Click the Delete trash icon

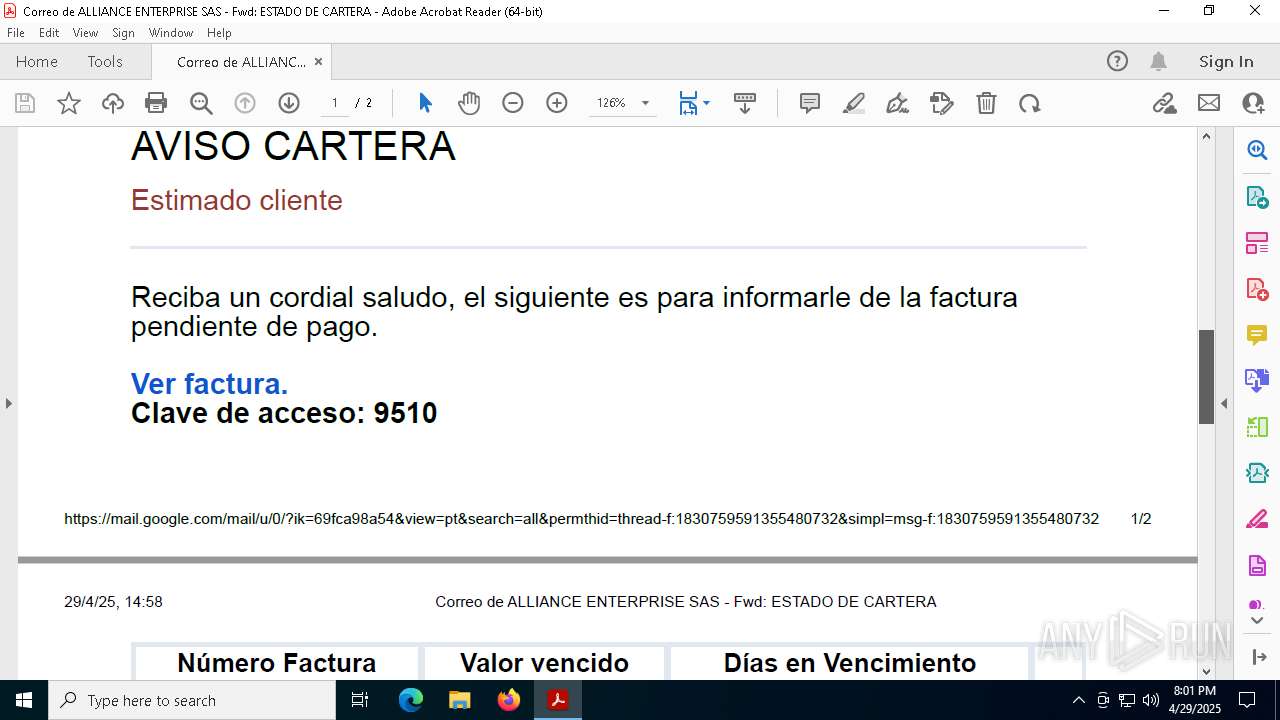pos(986,103)
